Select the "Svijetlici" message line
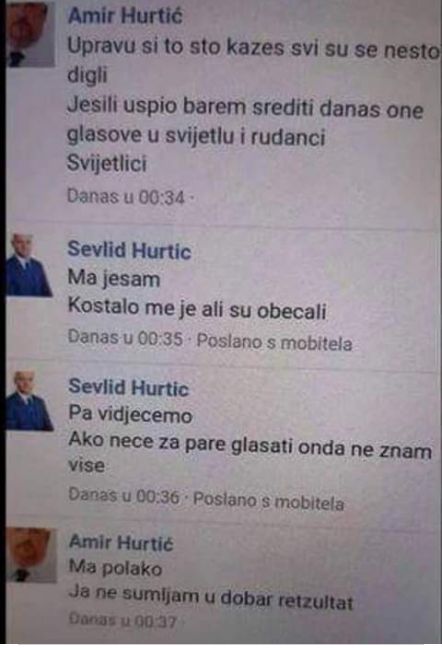 (x=107, y=163)
